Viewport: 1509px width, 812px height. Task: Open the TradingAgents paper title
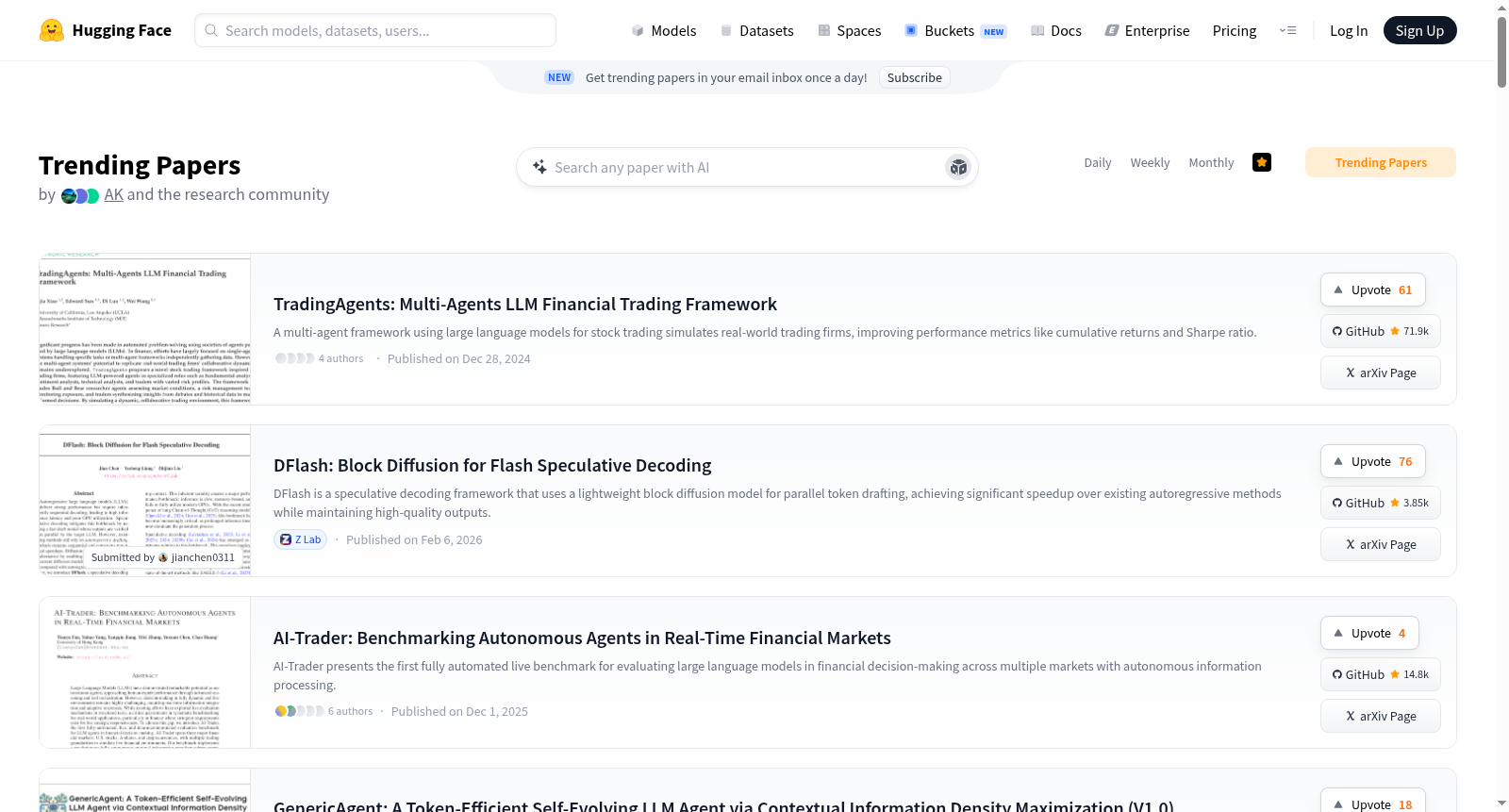coord(525,304)
